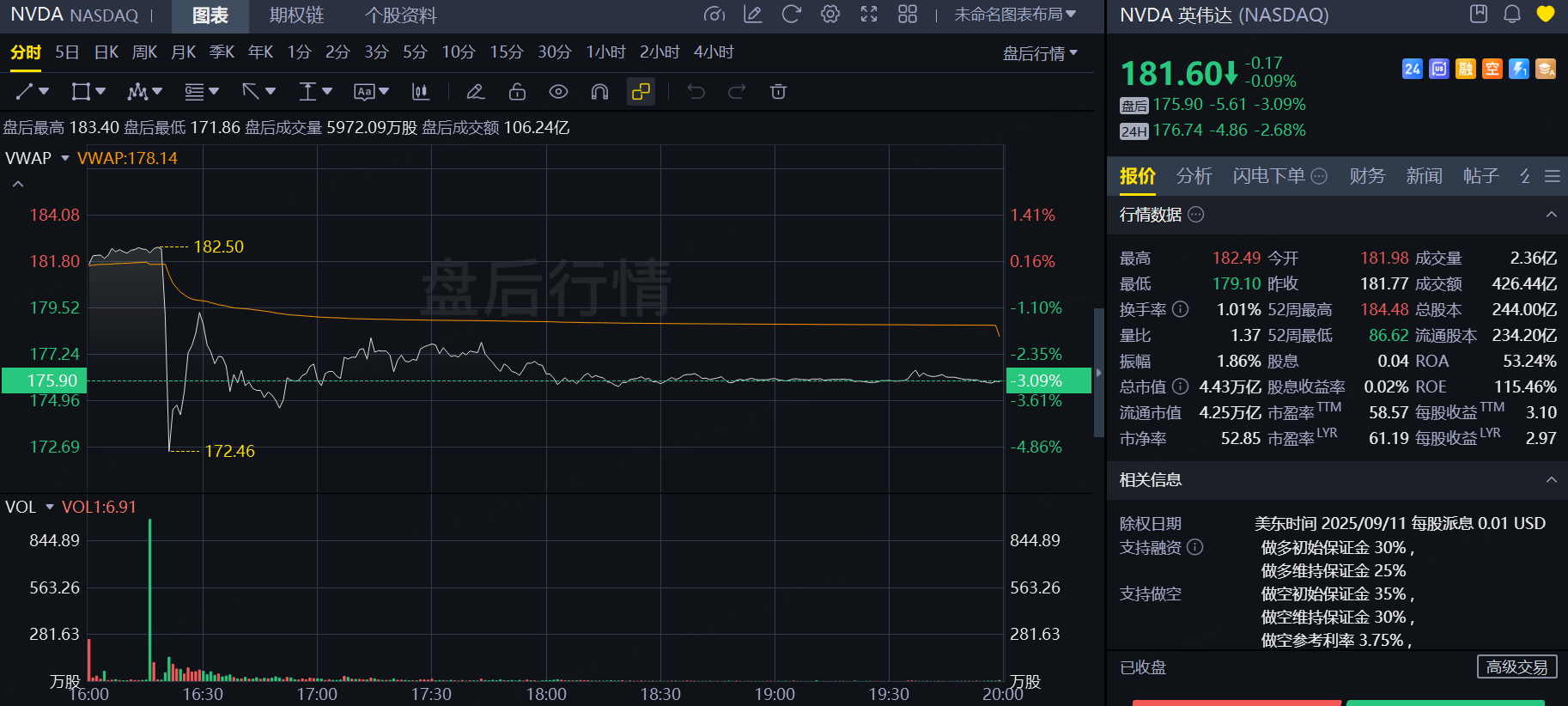1568x706 pixels.
Task: Click the note edit icon in top bar
Action: [x=753, y=15]
